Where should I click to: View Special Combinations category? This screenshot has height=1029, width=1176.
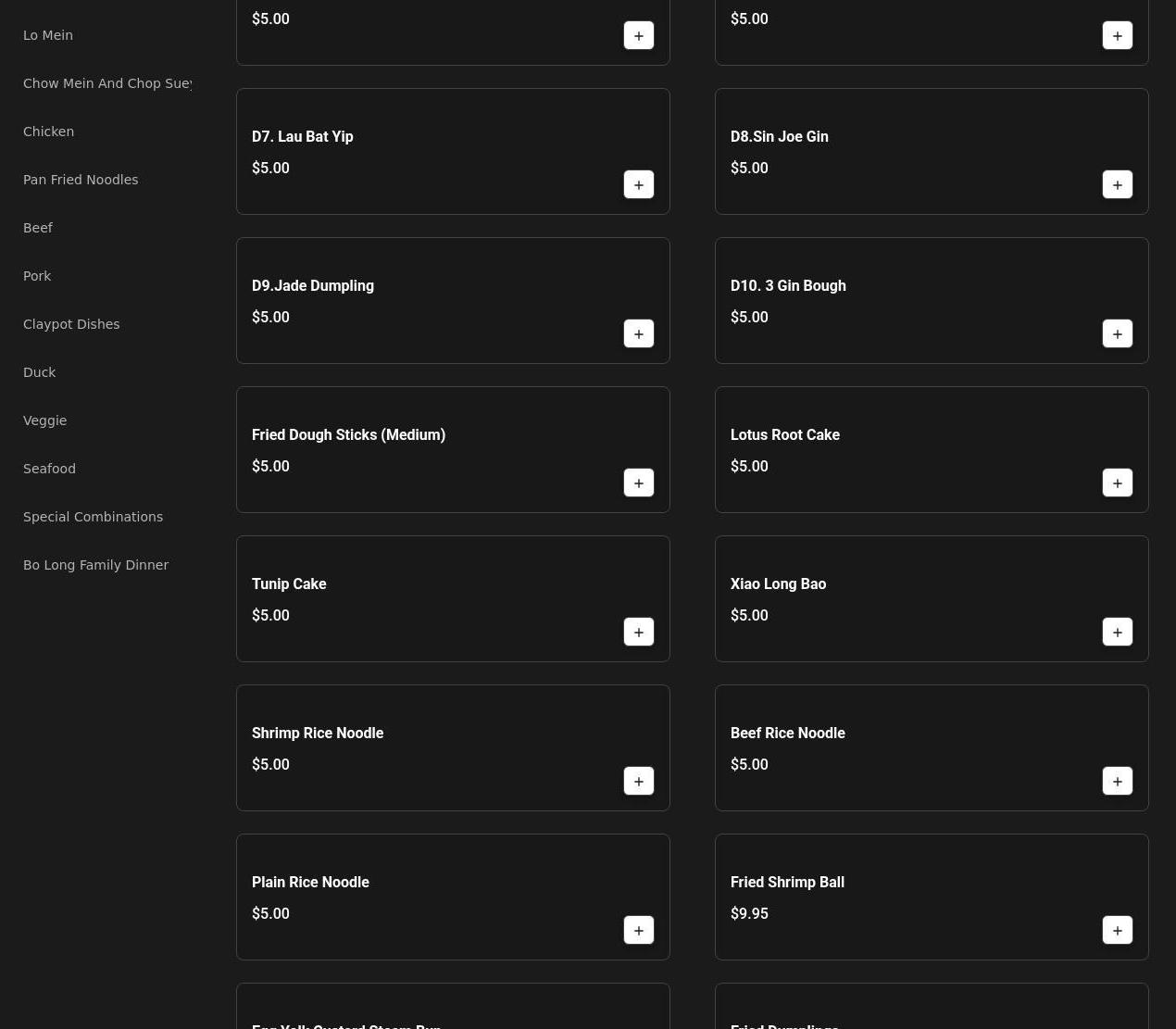tap(93, 517)
